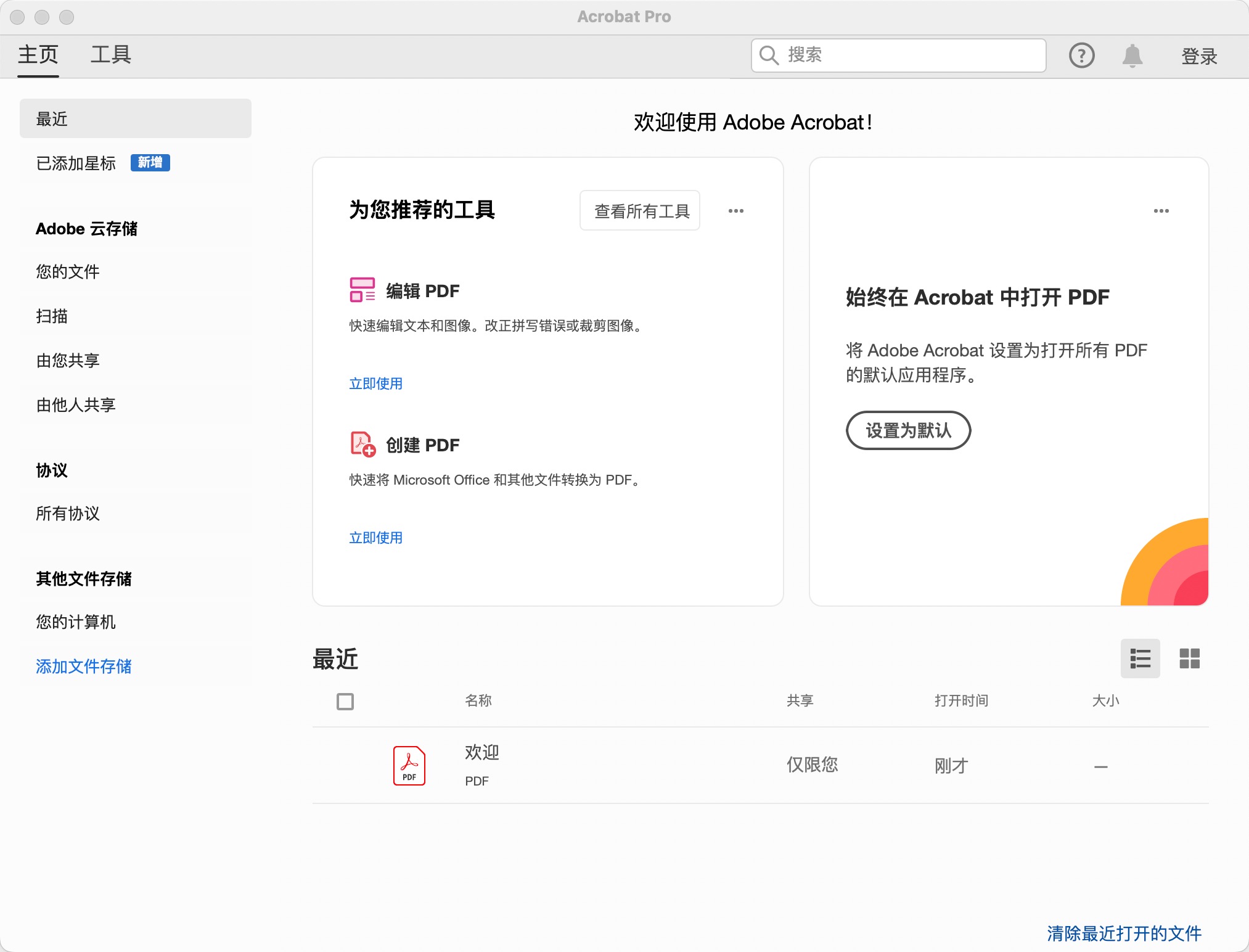Open notifications bell icon
Screen dimensions: 1249x952
click(x=1132, y=55)
